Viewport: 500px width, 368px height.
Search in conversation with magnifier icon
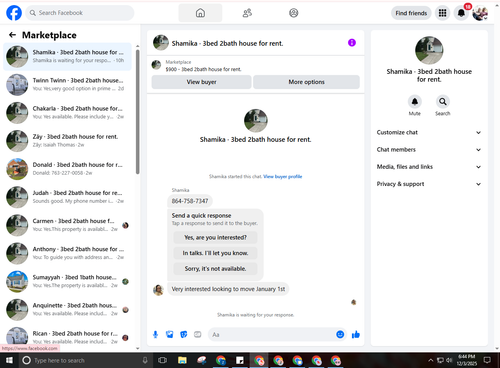pyautogui.click(x=443, y=102)
